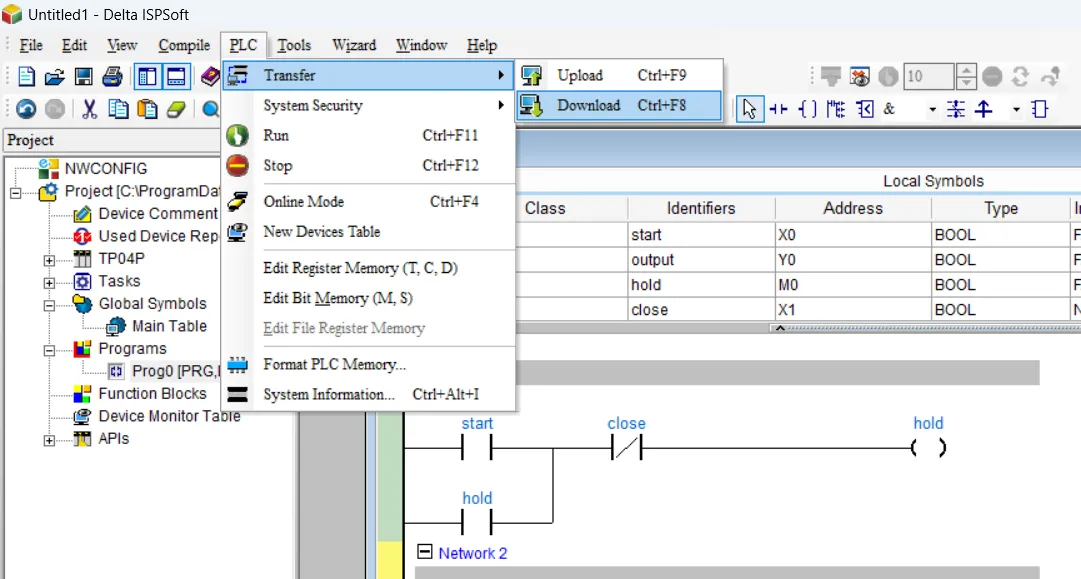Open the Edit menu
Viewport: 1081px width, 579px height.
(x=74, y=45)
